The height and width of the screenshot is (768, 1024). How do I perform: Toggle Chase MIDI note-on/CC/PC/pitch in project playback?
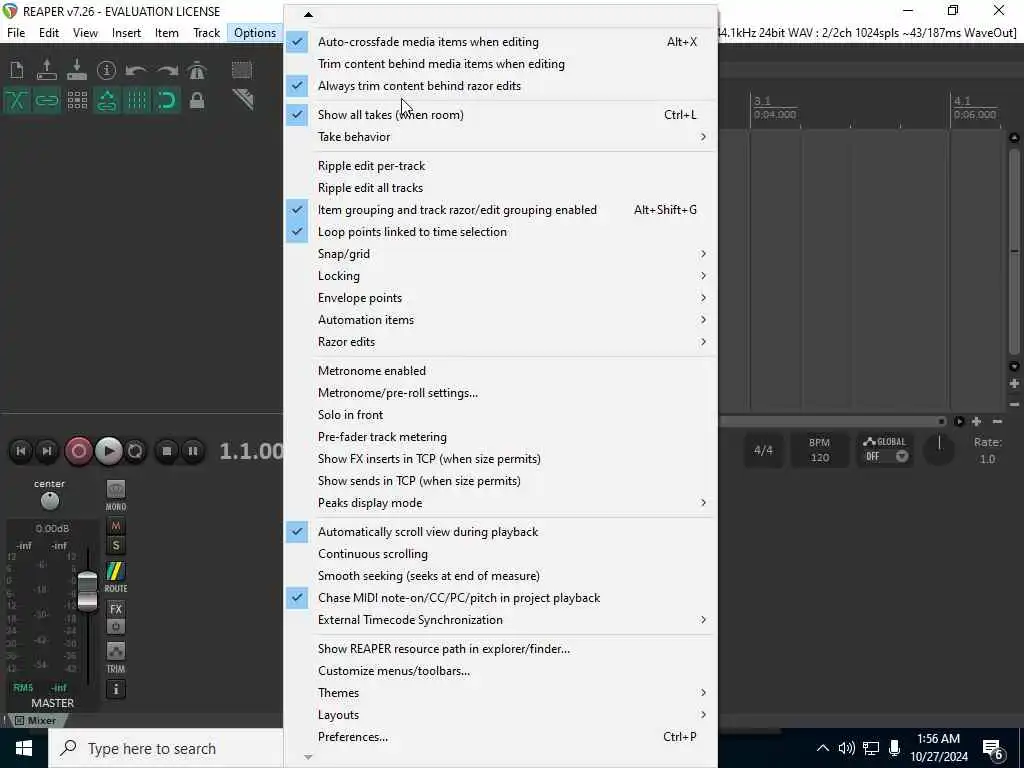[500, 598]
